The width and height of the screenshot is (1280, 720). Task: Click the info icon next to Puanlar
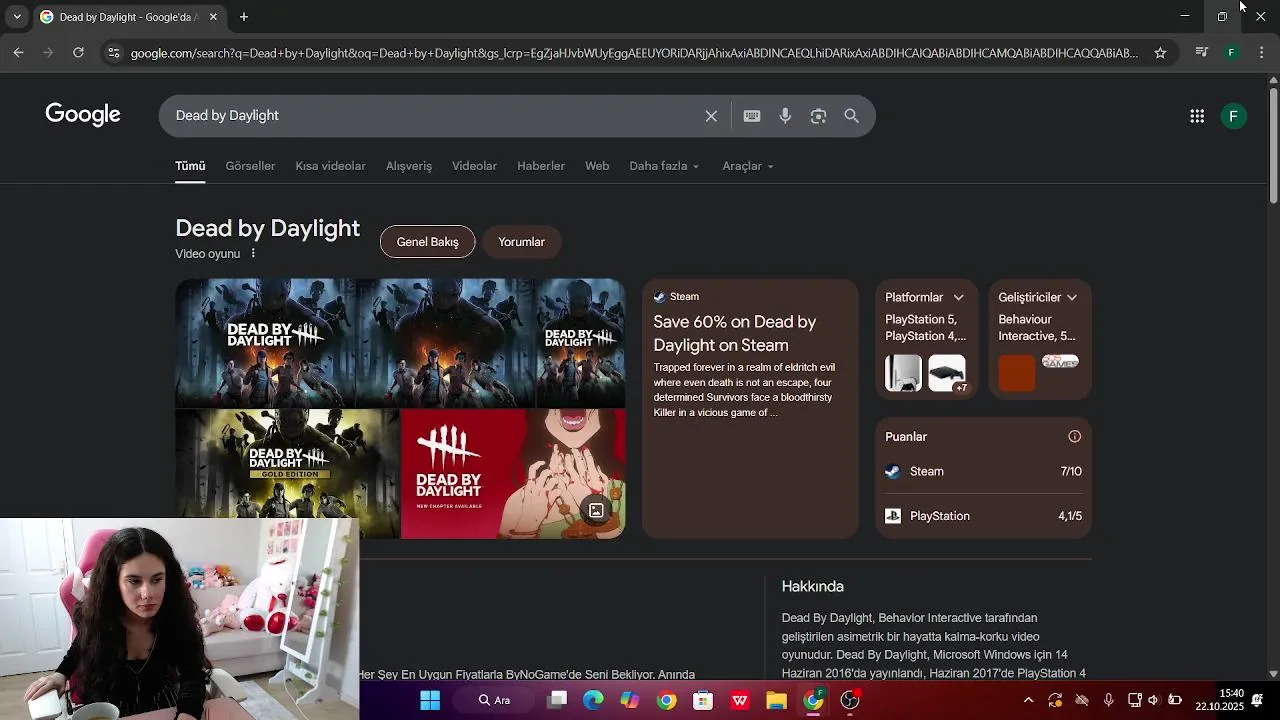coord(1074,437)
